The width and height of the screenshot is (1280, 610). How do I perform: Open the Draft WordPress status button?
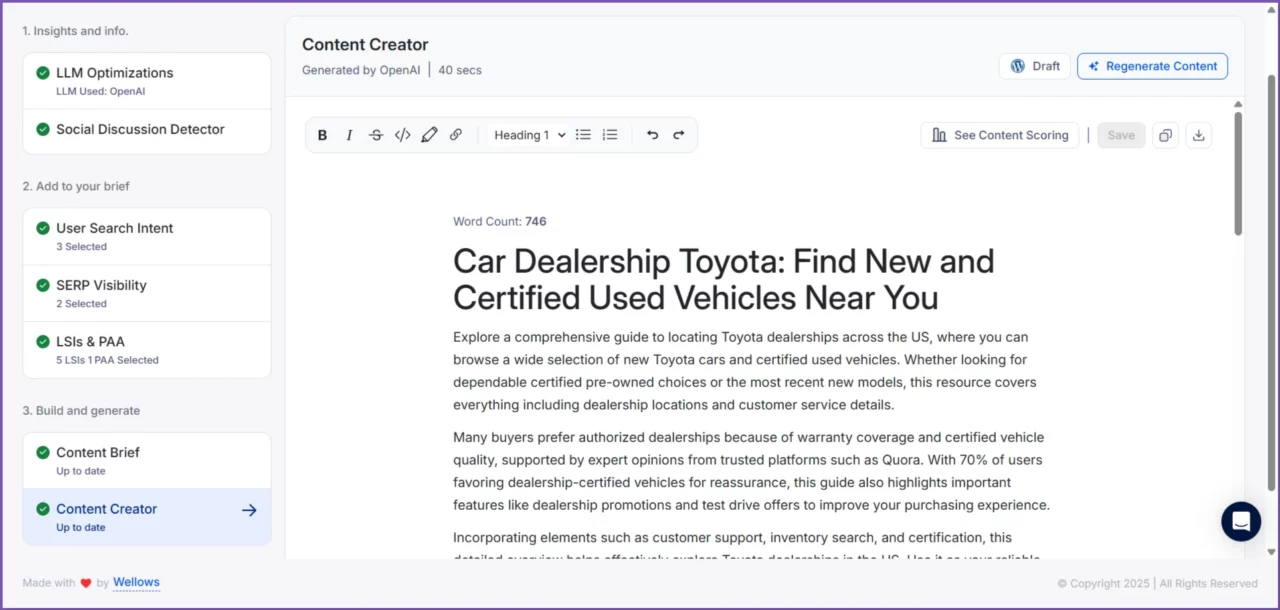pos(1034,66)
